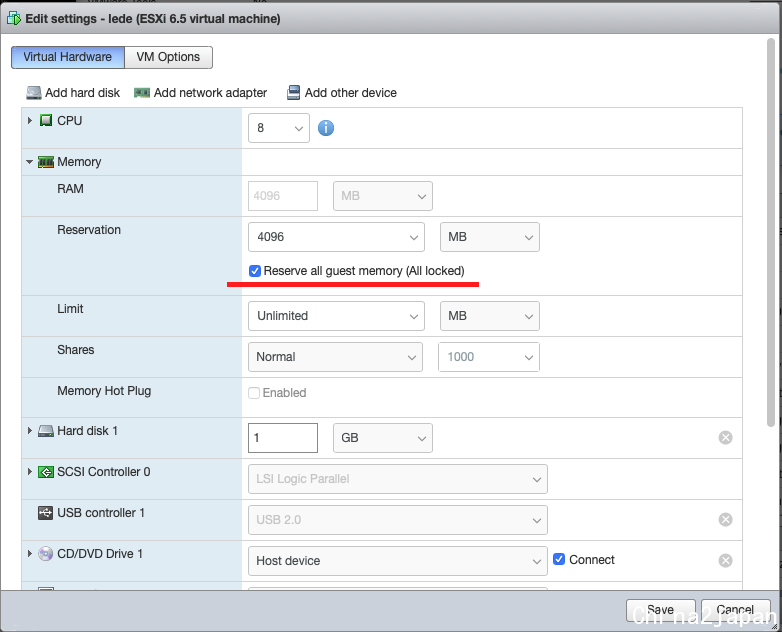The width and height of the screenshot is (782, 632).
Task: Click the Memory module icon
Action: tap(46, 162)
